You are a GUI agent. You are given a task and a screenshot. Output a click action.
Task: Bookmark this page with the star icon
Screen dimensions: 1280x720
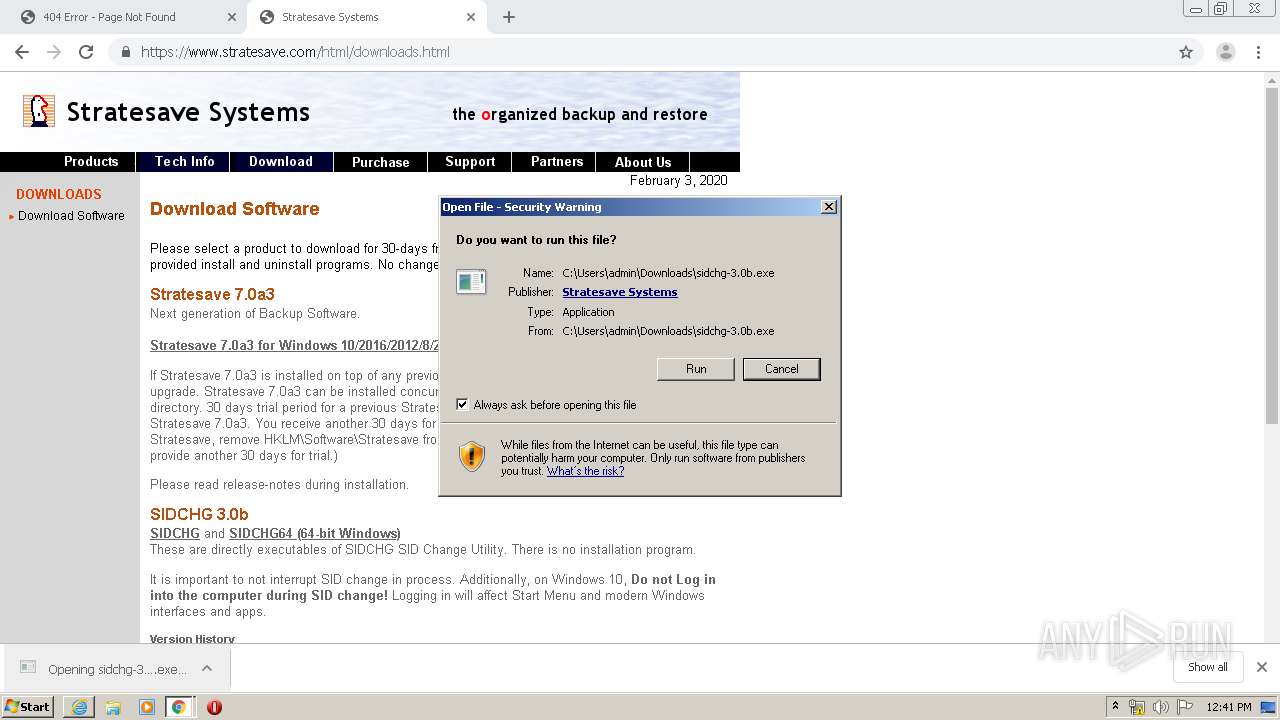click(1186, 52)
